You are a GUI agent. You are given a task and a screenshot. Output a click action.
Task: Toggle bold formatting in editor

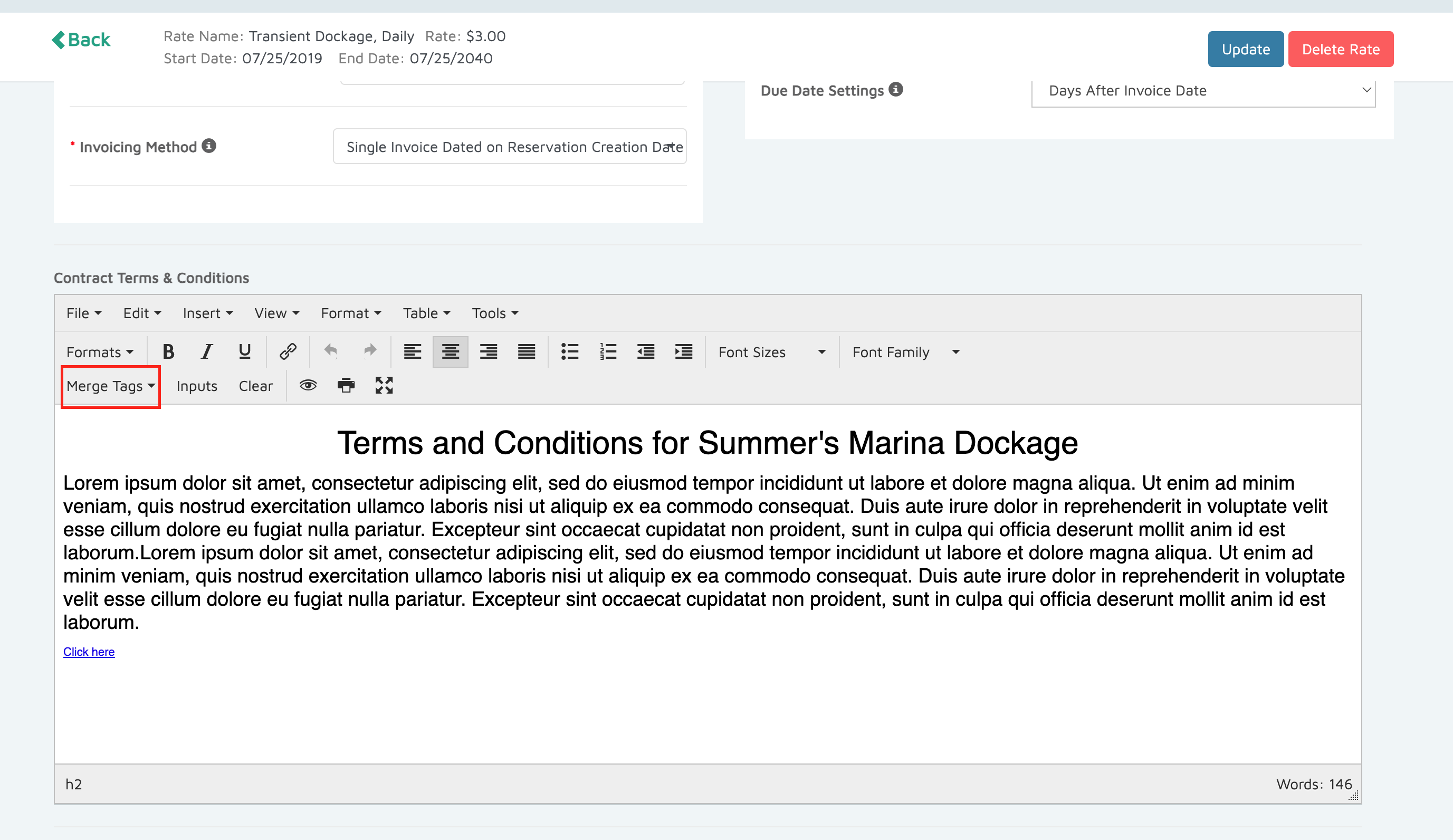168,352
